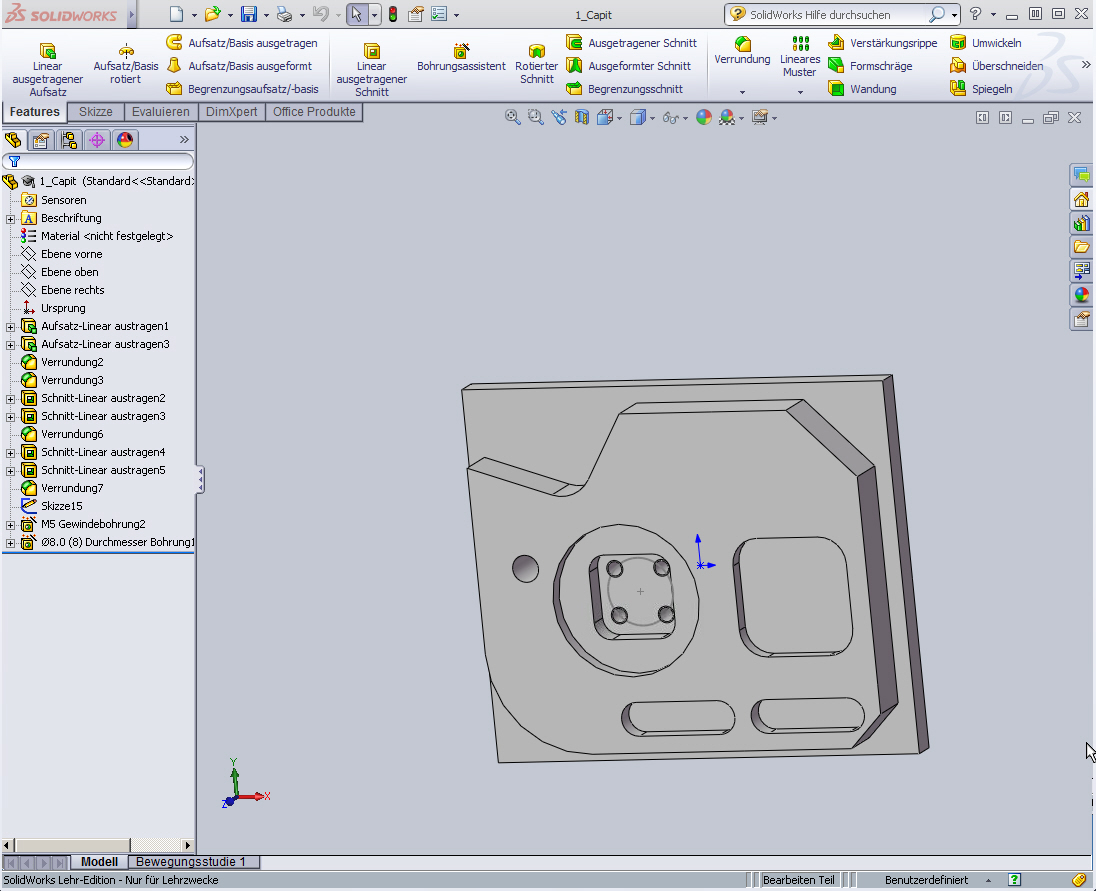Click the New document icon
The height and width of the screenshot is (891, 1096).
pos(177,14)
